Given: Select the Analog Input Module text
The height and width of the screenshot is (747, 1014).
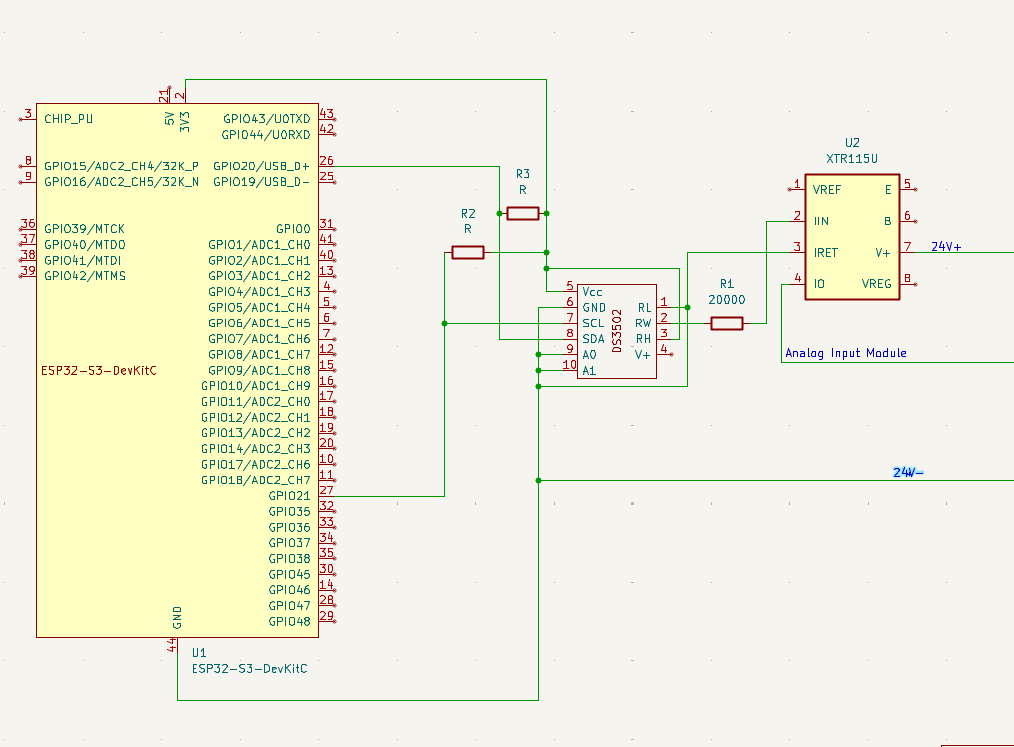Looking at the screenshot, I should [846, 353].
